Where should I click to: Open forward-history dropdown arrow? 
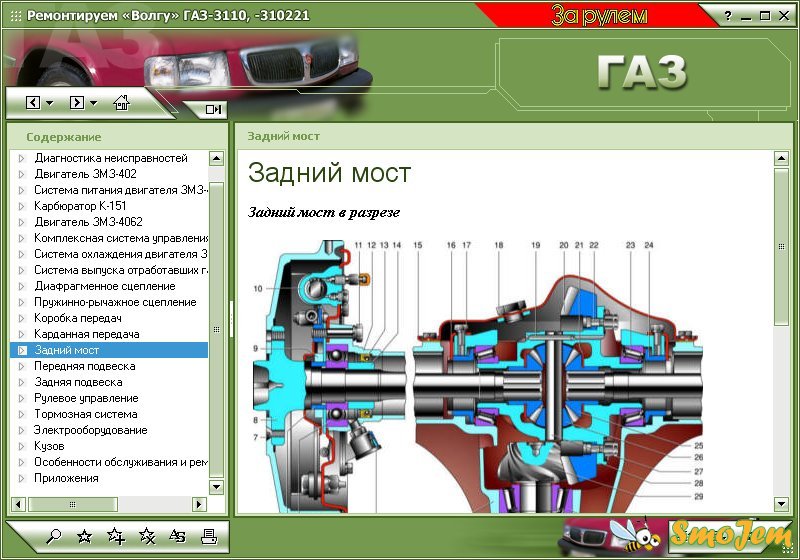pos(93,103)
